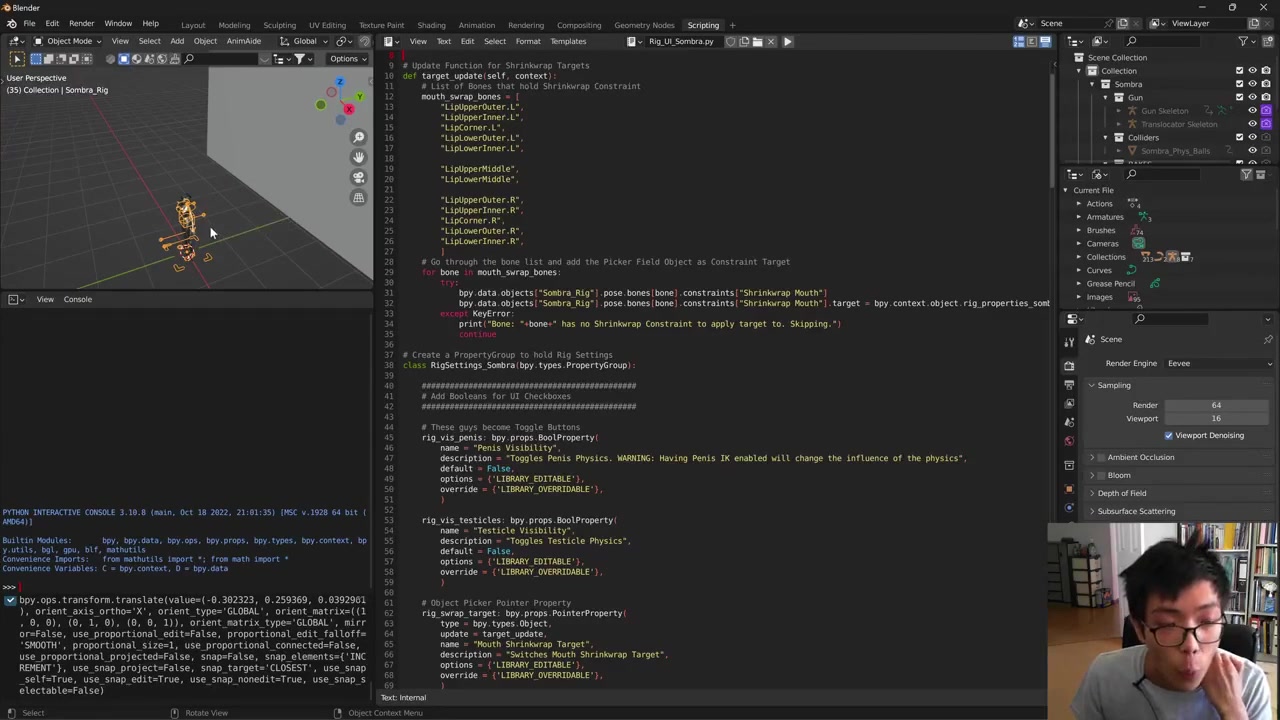The height and width of the screenshot is (720, 1280).
Task: Switch to perspective/orthographic grid icon
Action: [x=359, y=198]
